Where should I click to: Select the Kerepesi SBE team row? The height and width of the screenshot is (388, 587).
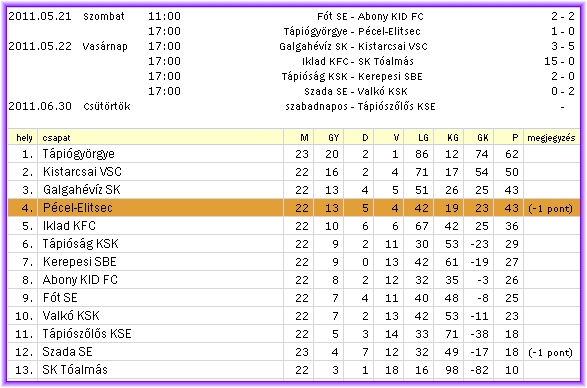[x=294, y=262]
